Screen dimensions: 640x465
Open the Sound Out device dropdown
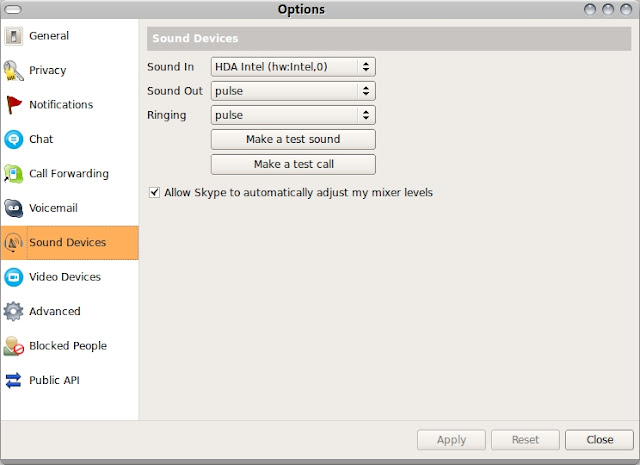[293, 91]
